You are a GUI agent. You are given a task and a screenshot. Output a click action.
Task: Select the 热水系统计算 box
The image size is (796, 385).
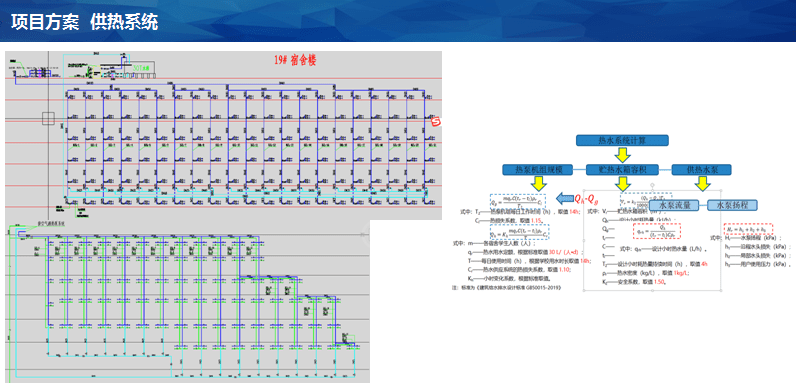(622, 140)
